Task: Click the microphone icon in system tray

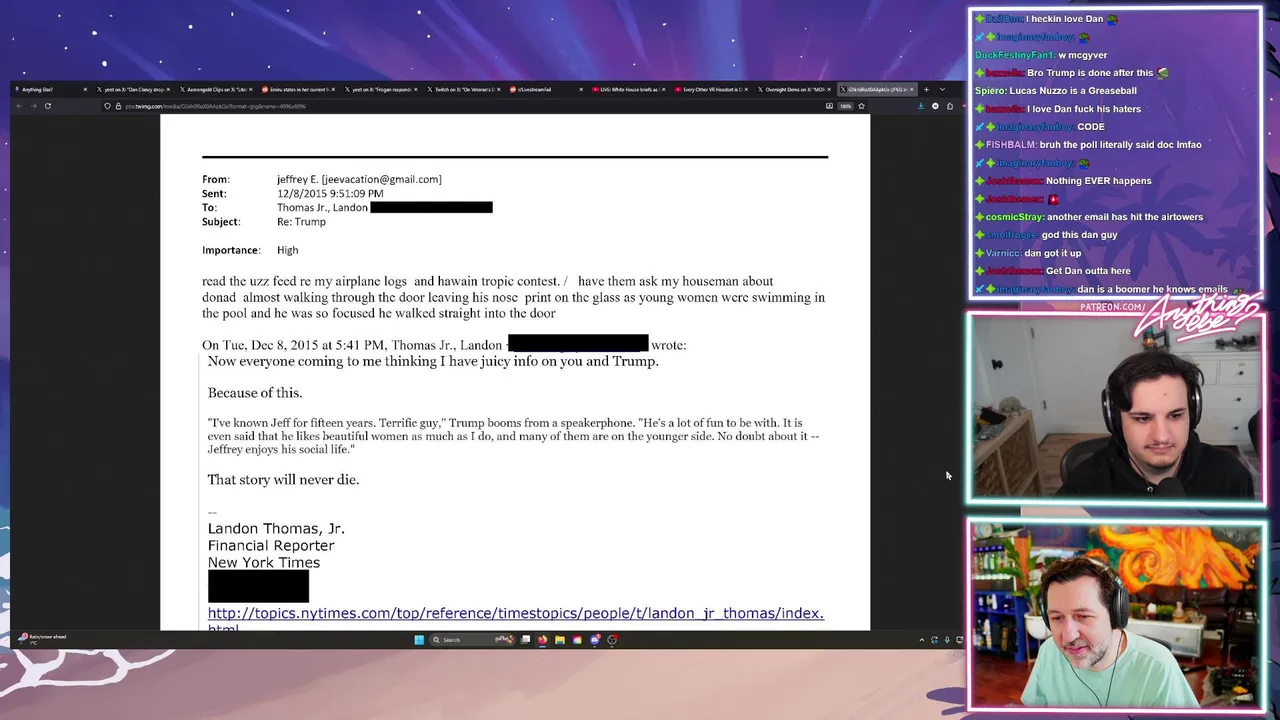Action: [x=947, y=640]
